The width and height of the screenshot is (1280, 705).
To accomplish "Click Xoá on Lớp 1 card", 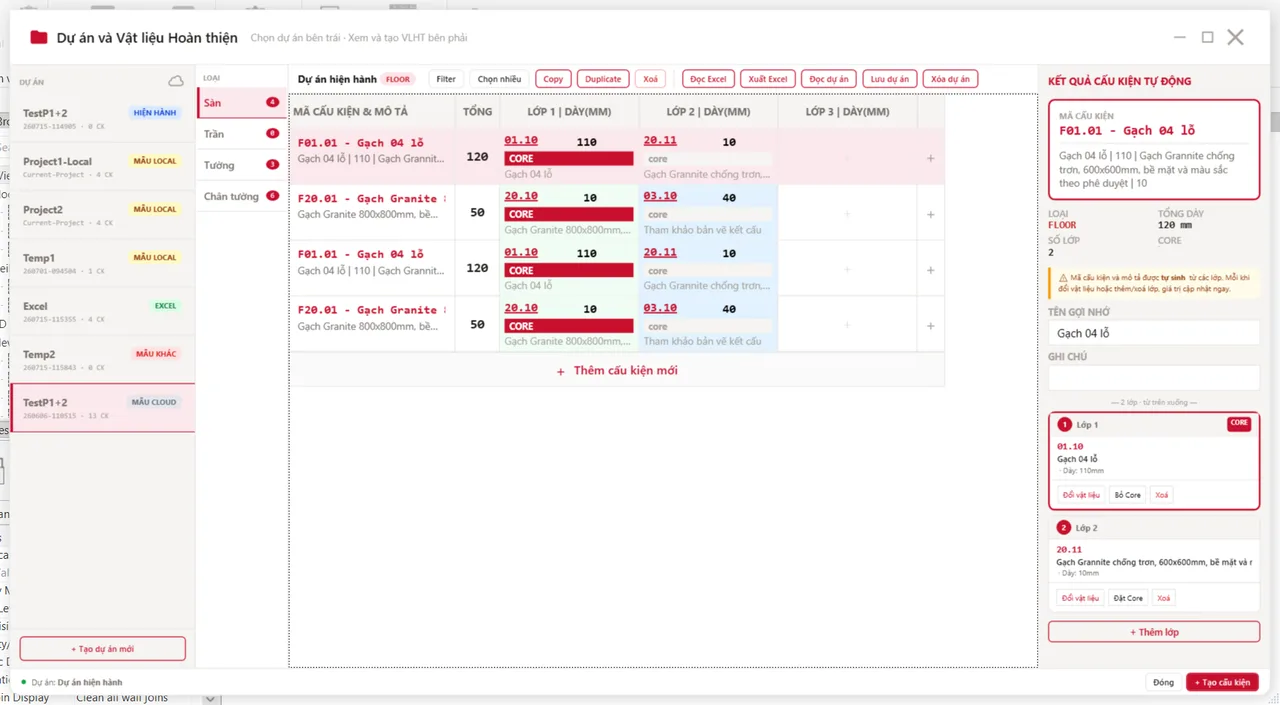I will click(x=1161, y=495).
